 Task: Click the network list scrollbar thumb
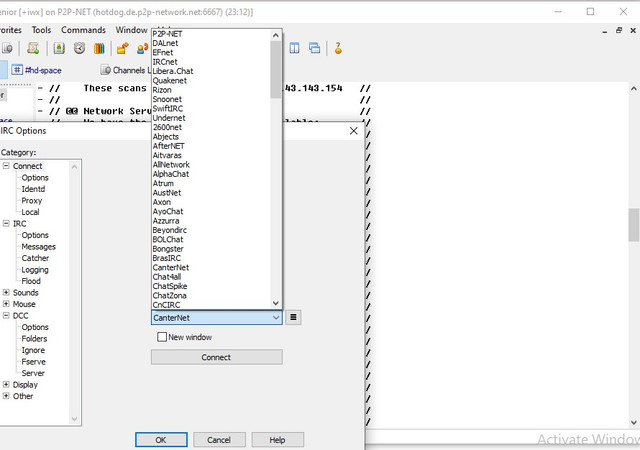coord(276,69)
